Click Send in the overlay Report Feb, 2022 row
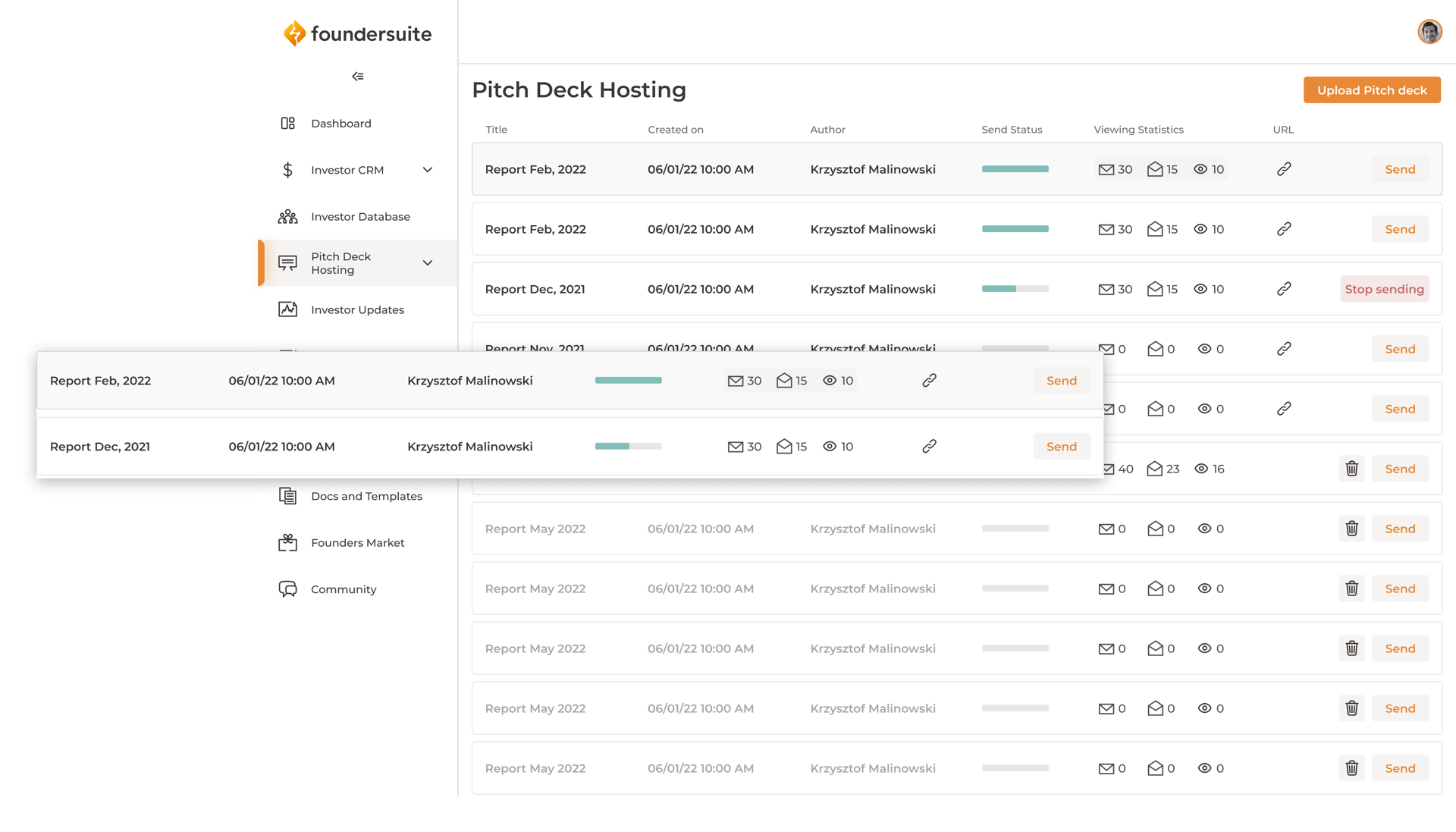 1061,381
